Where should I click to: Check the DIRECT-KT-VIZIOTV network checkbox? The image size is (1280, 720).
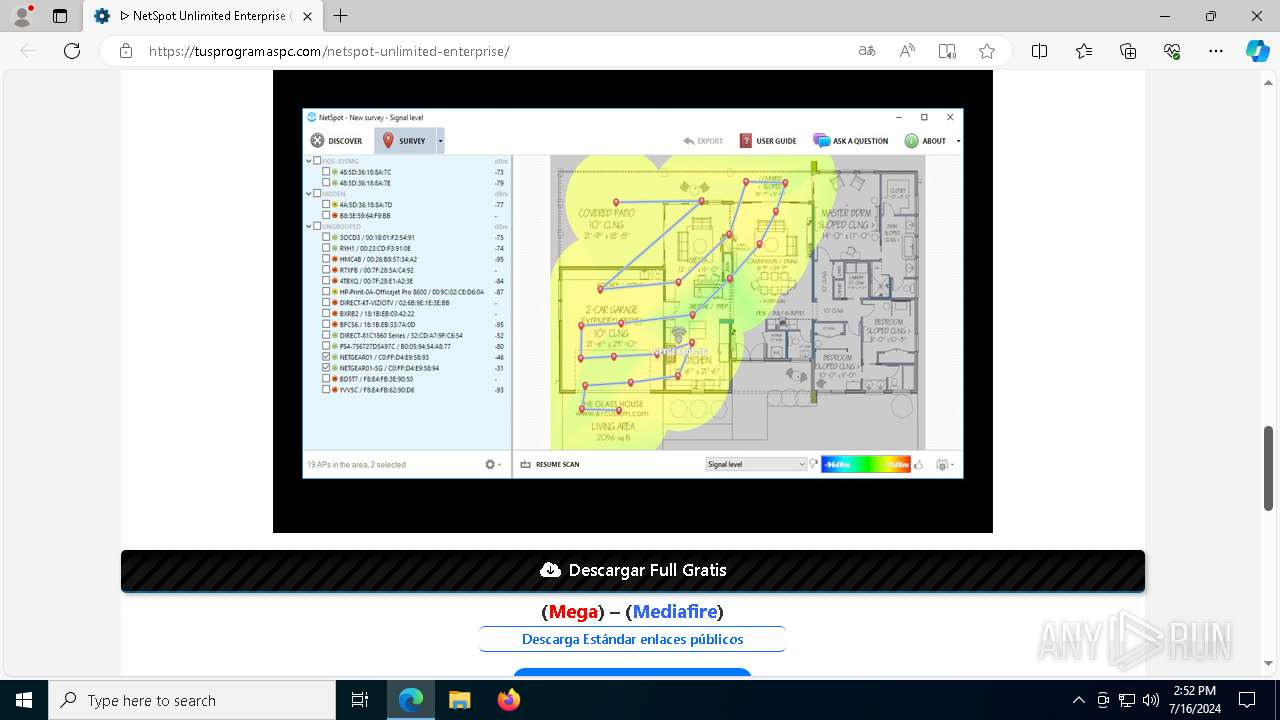[326, 303]
